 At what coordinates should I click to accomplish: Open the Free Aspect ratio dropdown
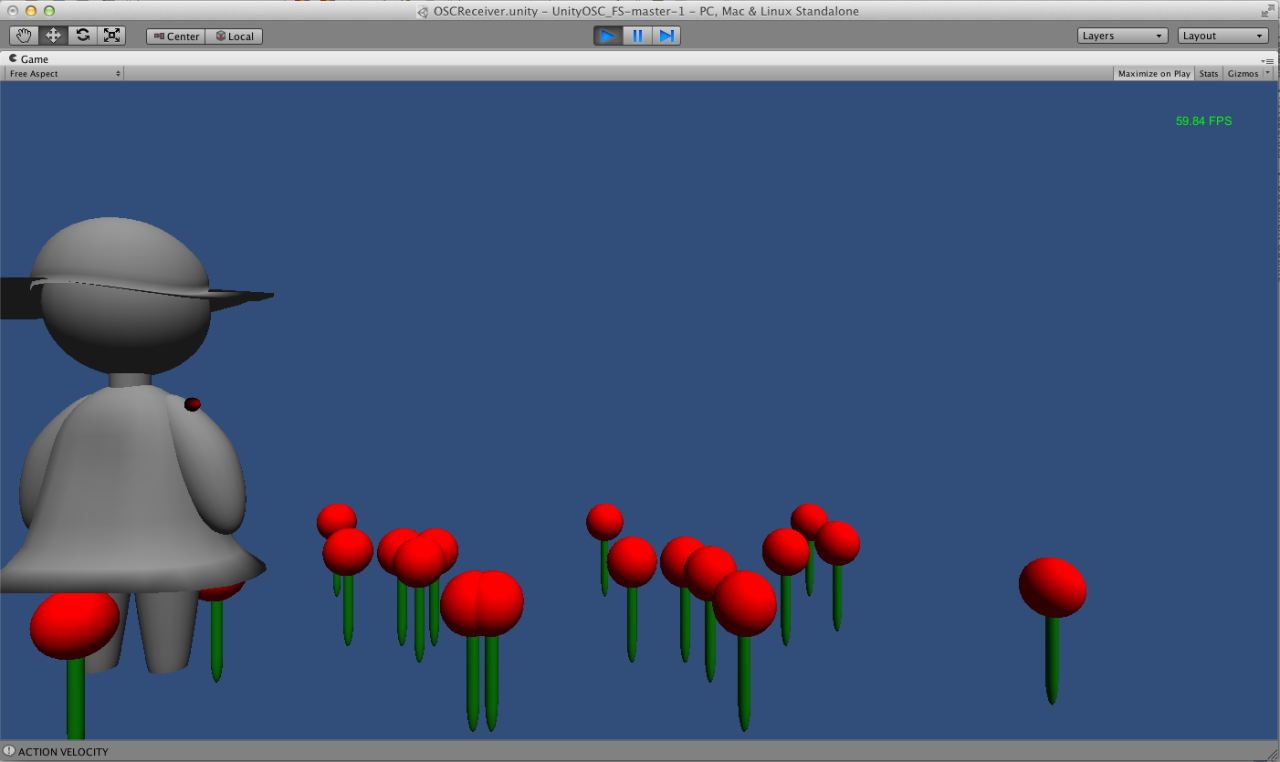(64, 74)
